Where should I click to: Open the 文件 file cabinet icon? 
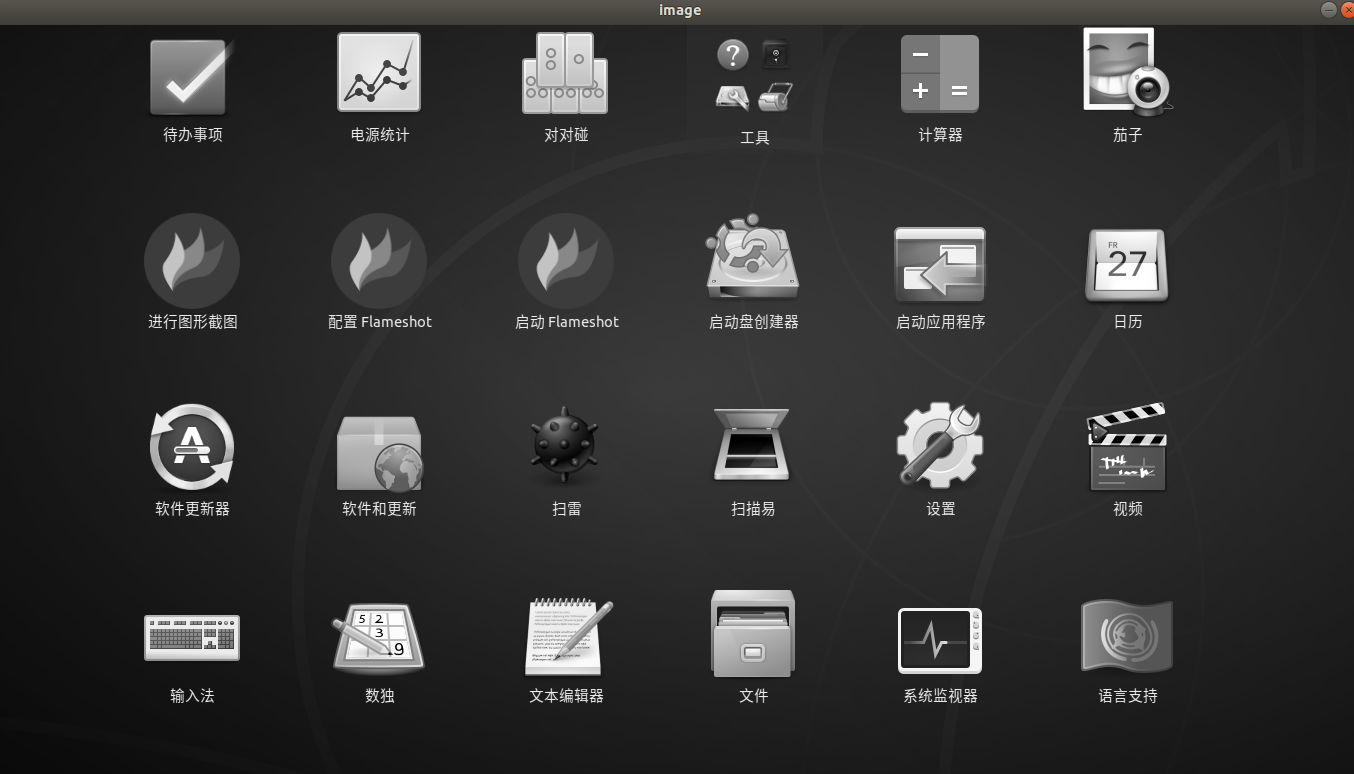pyautogui.click(x=753, y=633)
